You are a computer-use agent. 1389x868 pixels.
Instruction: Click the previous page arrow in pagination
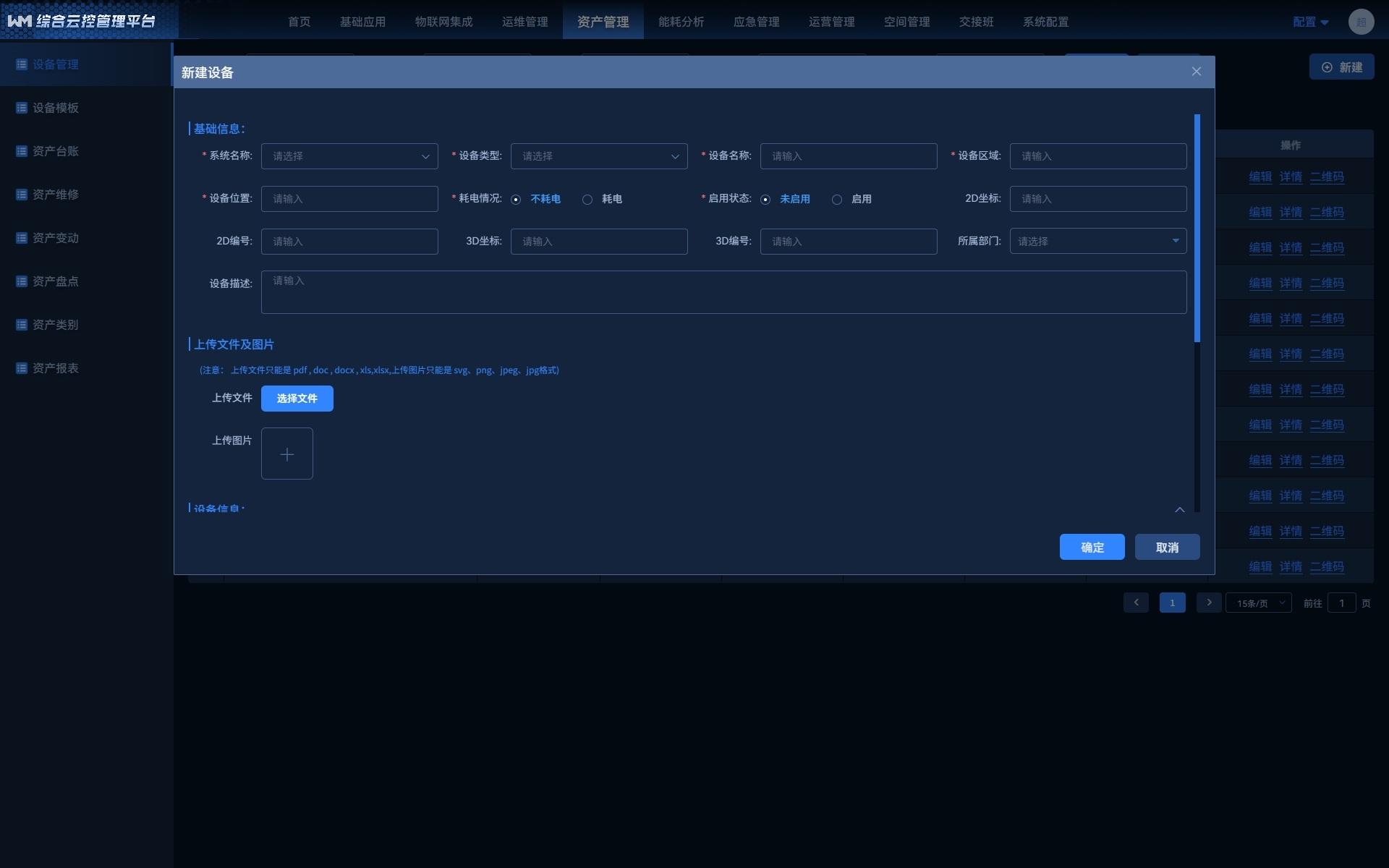tap(1136, 603)
